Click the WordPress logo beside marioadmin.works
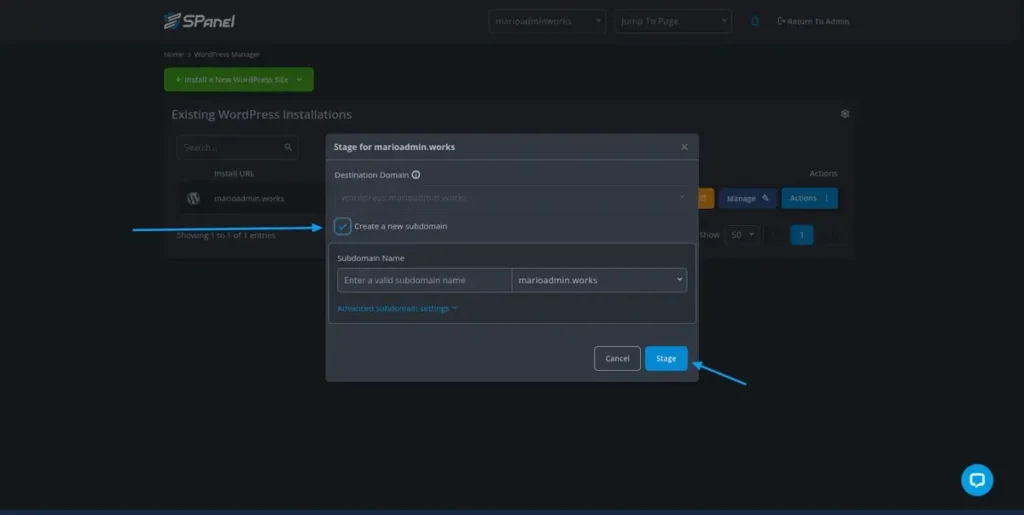1024x515 pixels. pyautogui.click(x=193, y=198)
